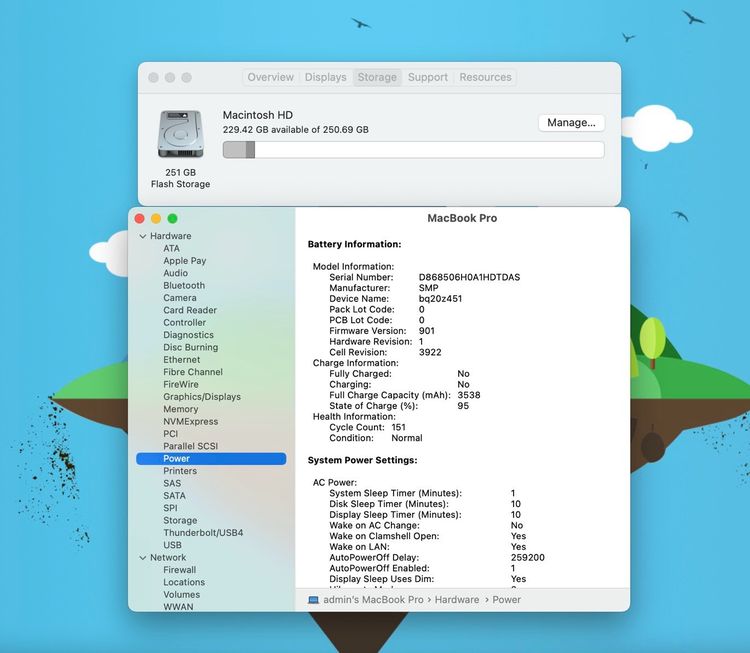Select ATA in the Hardware list
Image resolution: width=750 pixels, height=653 pixels.
172,248
